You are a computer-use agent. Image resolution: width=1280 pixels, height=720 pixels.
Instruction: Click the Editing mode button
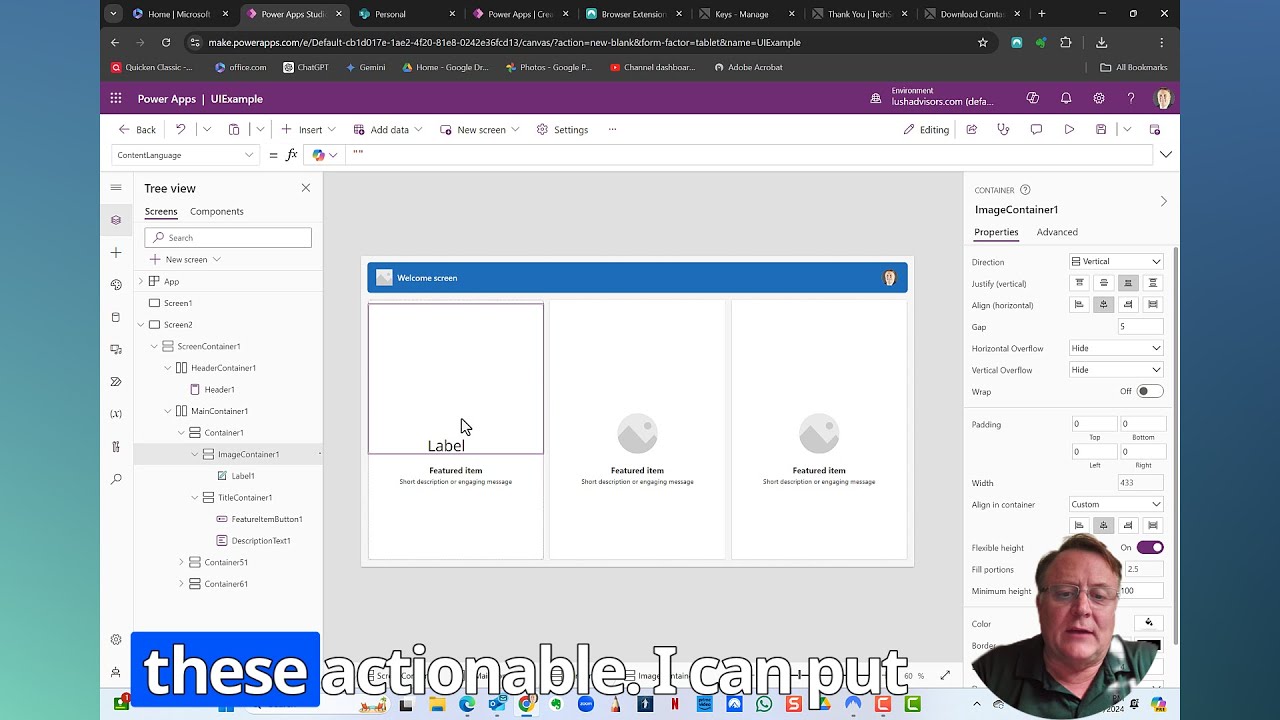[x=926, y=129]
